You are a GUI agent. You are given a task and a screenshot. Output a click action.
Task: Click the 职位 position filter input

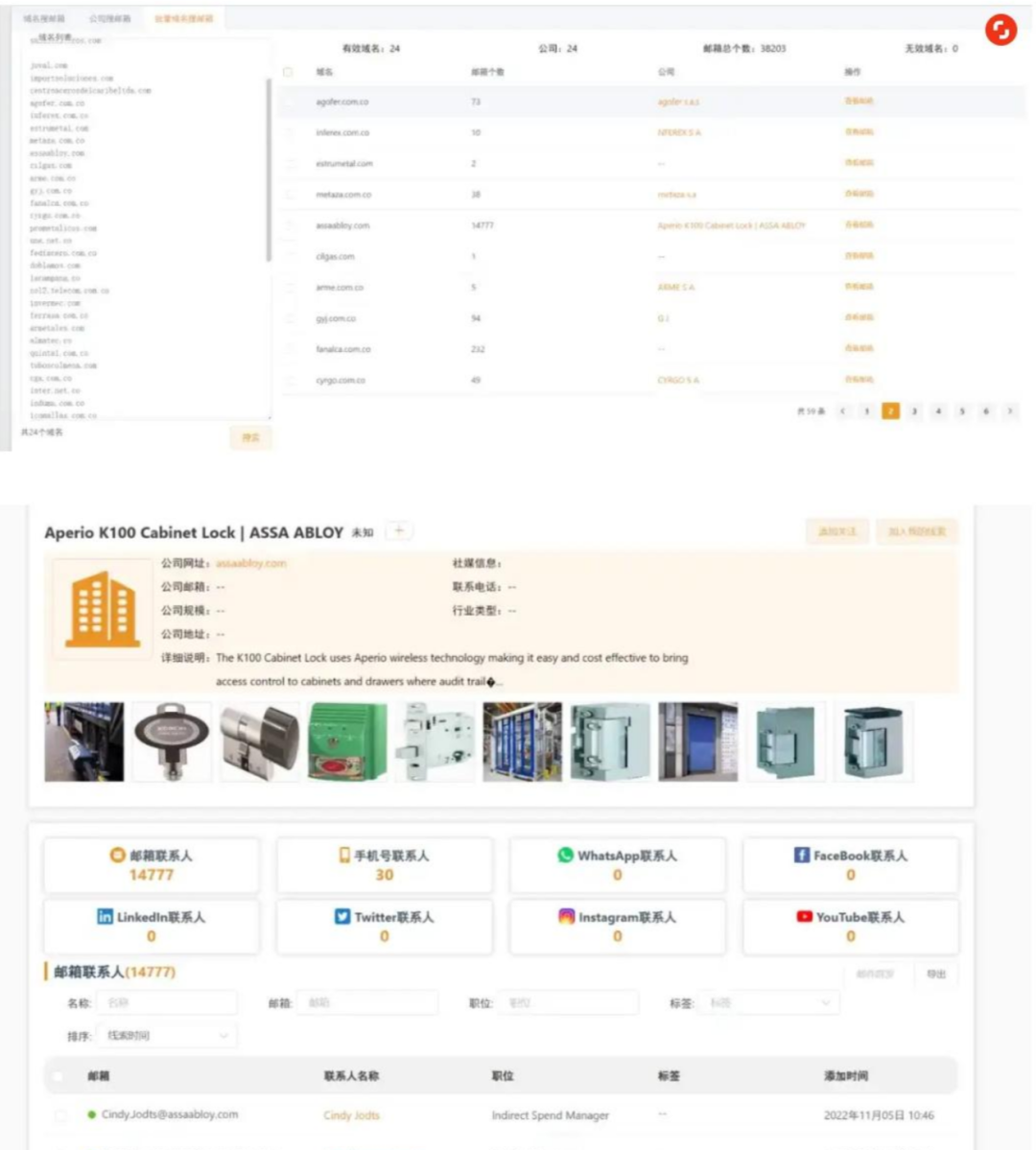click(x=569, y=1002)
